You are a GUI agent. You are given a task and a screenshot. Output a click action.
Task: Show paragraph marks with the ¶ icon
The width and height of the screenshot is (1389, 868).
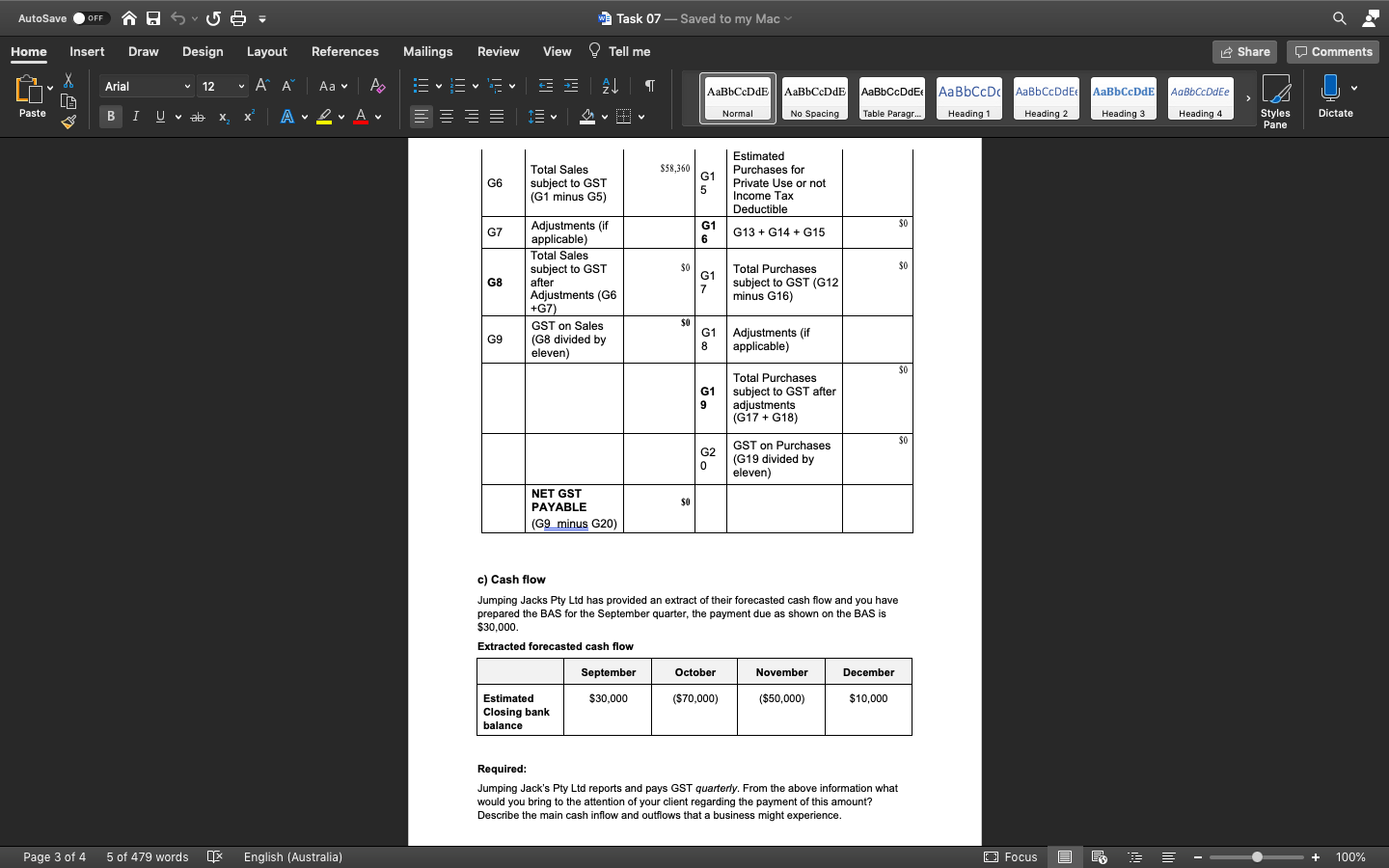651,86
